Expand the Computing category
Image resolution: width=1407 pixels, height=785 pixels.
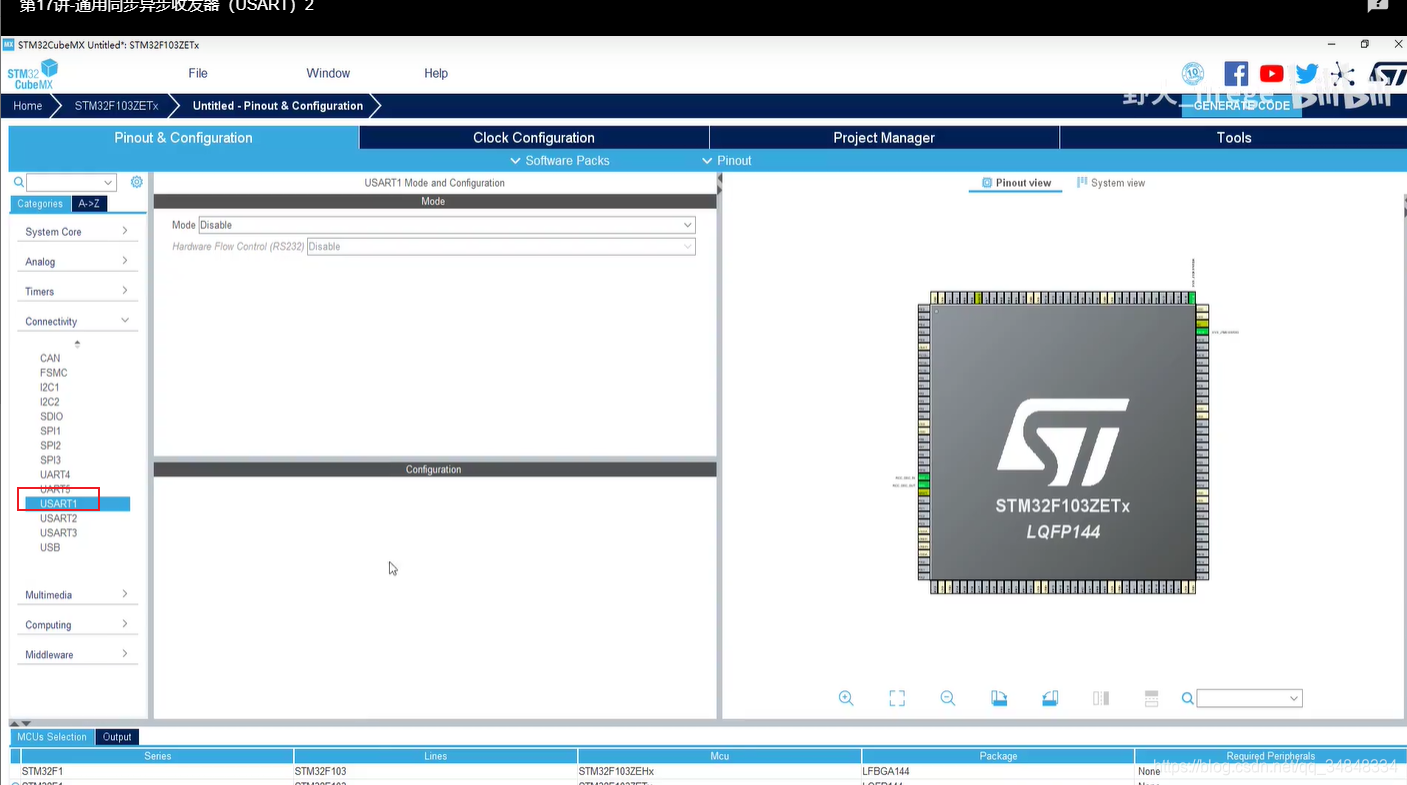78,624
